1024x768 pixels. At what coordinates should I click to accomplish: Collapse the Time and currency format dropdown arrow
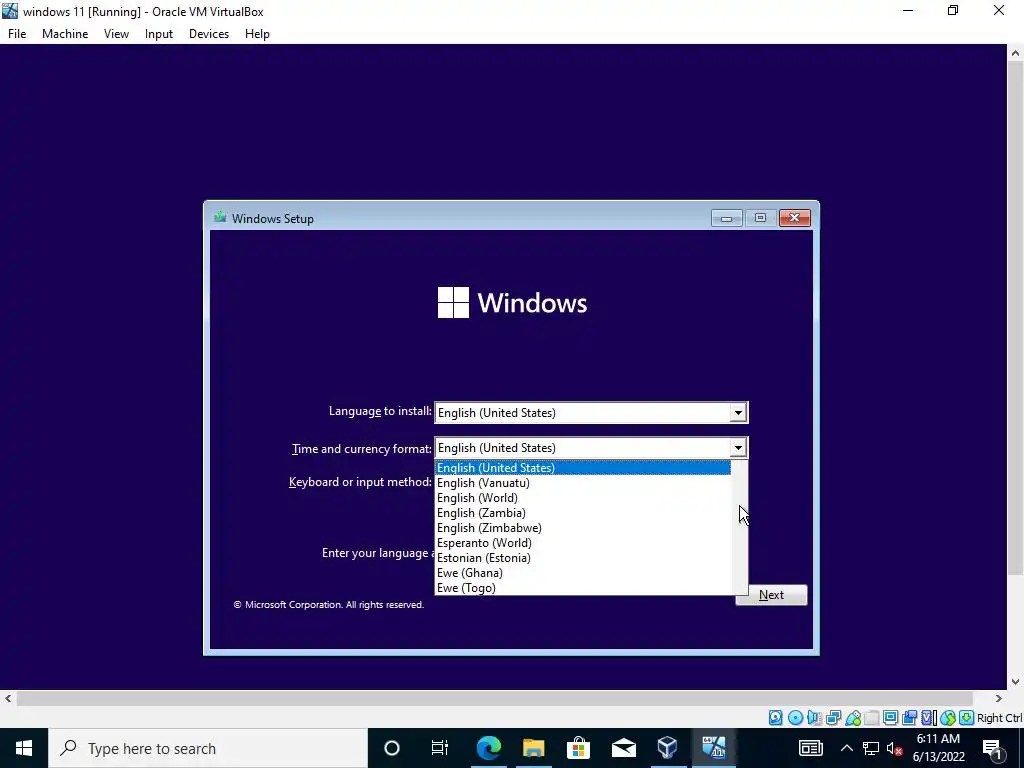point(738,448)
